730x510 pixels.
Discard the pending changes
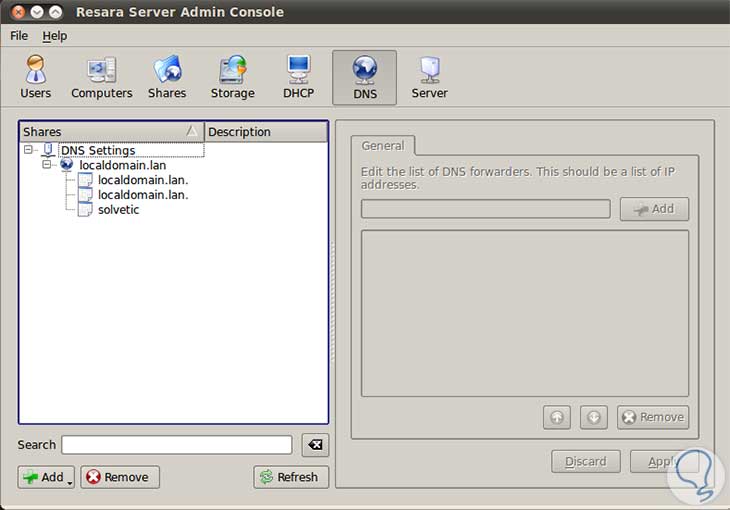point(586,462)
